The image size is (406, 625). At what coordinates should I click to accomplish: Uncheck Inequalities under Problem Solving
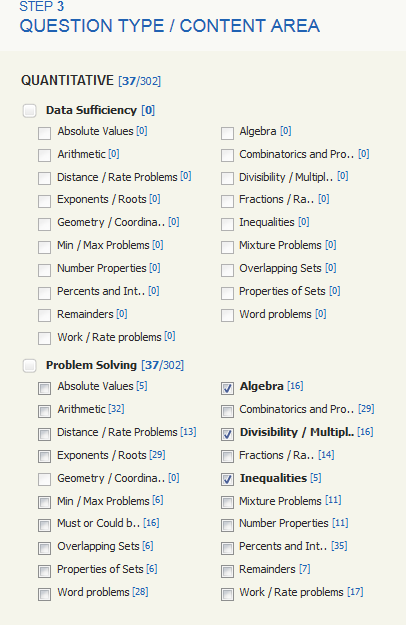click(227, 480)
